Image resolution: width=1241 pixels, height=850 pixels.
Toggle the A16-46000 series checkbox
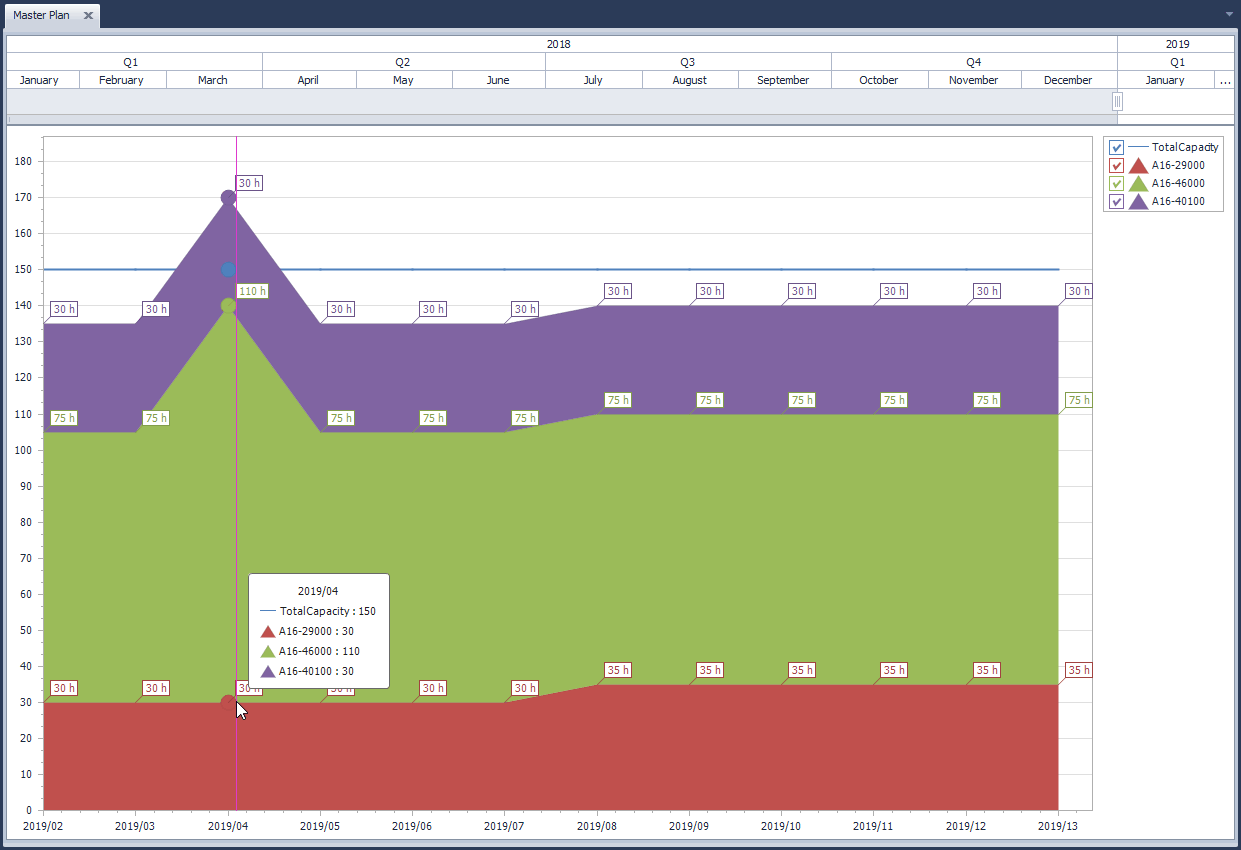coord(1117,184)
